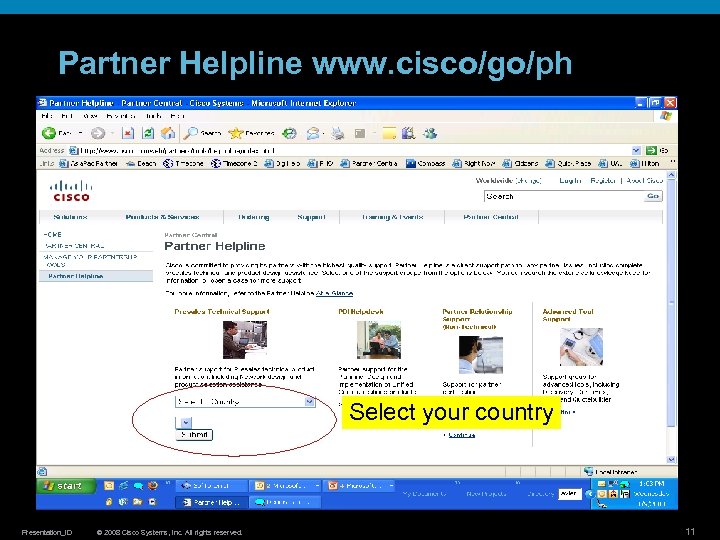
Task: Open the Back button history arrow
Action: (x=80, y=133)
